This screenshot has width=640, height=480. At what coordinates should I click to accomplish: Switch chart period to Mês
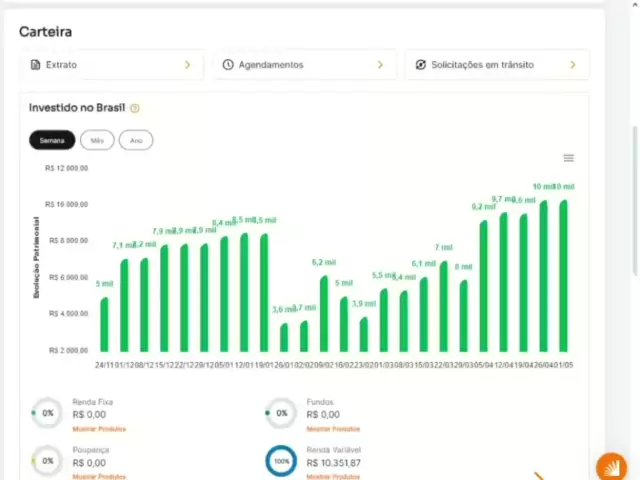[97, 140]
